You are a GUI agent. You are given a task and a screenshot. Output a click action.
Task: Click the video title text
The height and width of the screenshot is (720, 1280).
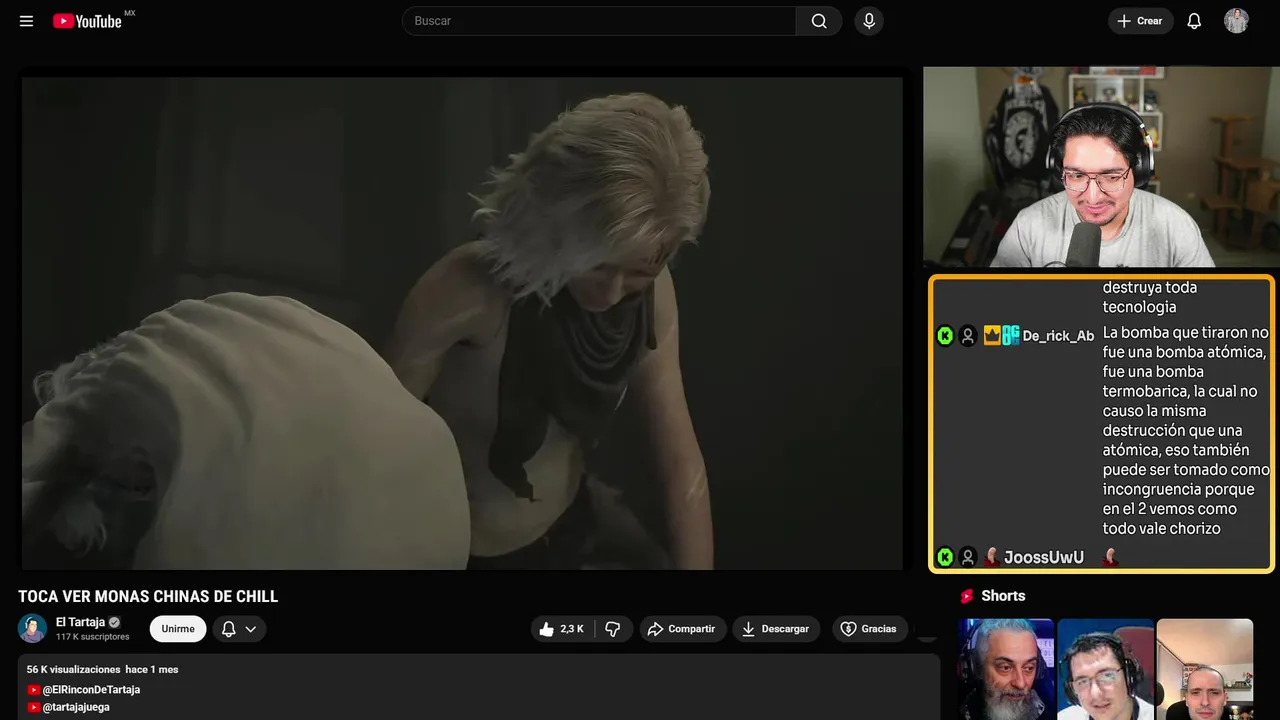148,597
